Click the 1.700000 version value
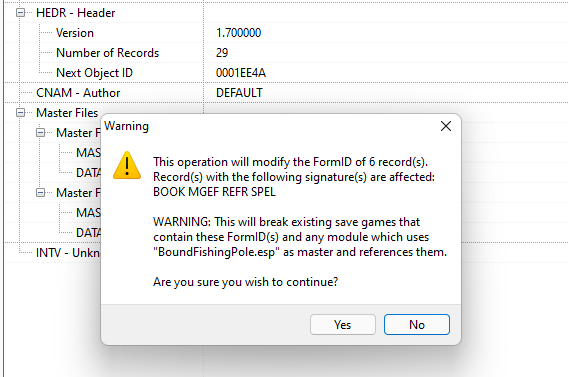Image resolution: width=568 pixels, height=377 pixels. pyautogui.click(x=238, y=33)
